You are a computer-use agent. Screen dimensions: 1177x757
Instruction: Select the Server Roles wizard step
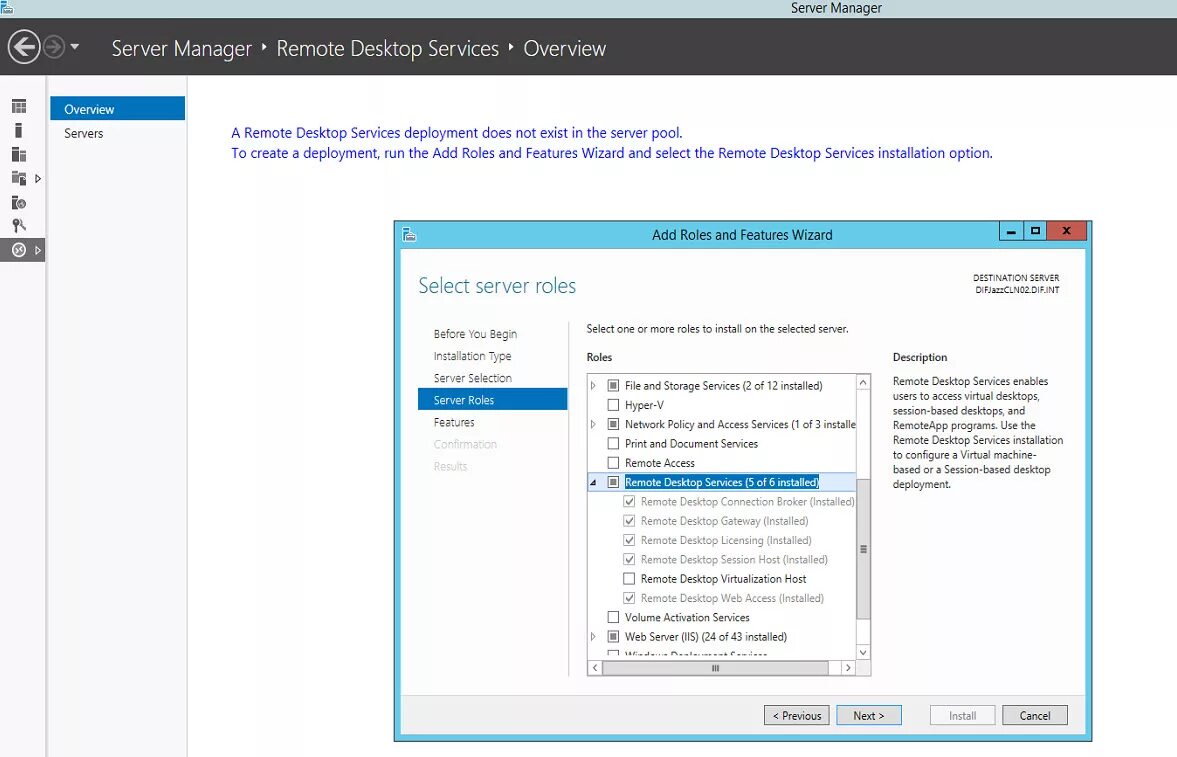tap(492, 400)
